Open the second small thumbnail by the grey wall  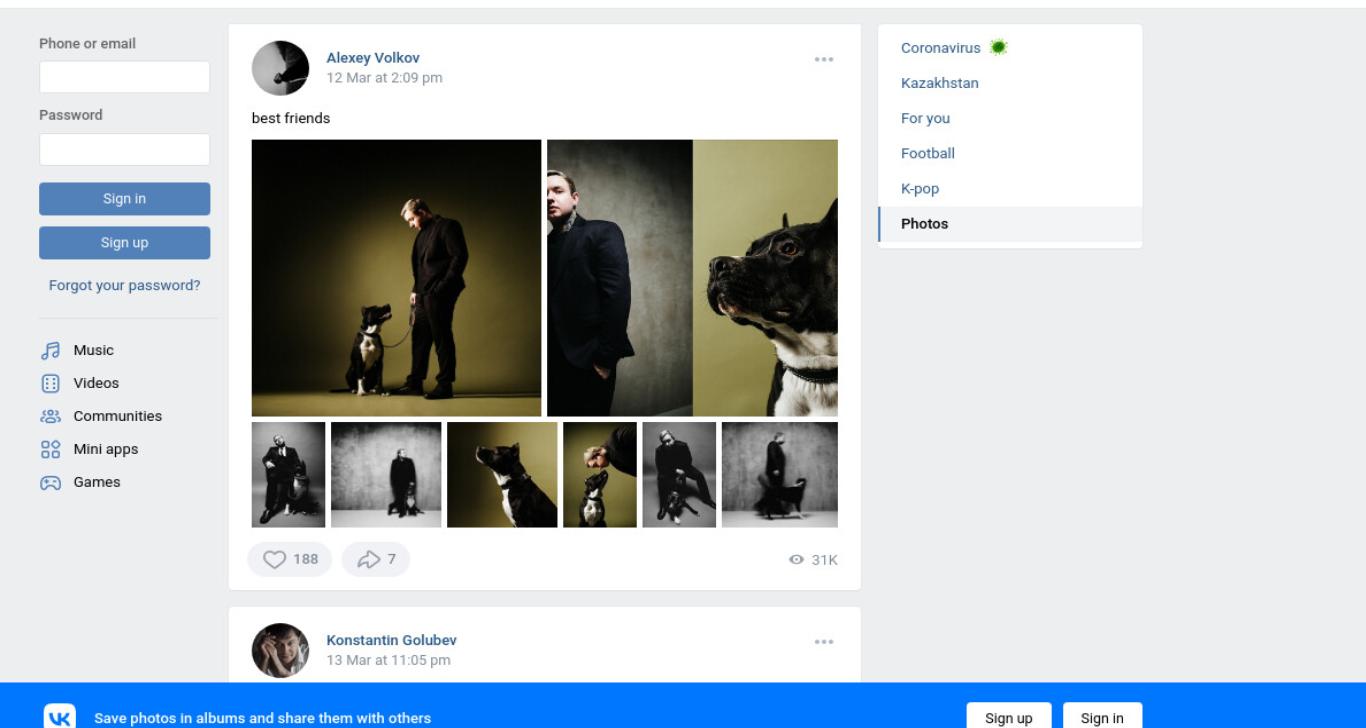pos(386,475)
